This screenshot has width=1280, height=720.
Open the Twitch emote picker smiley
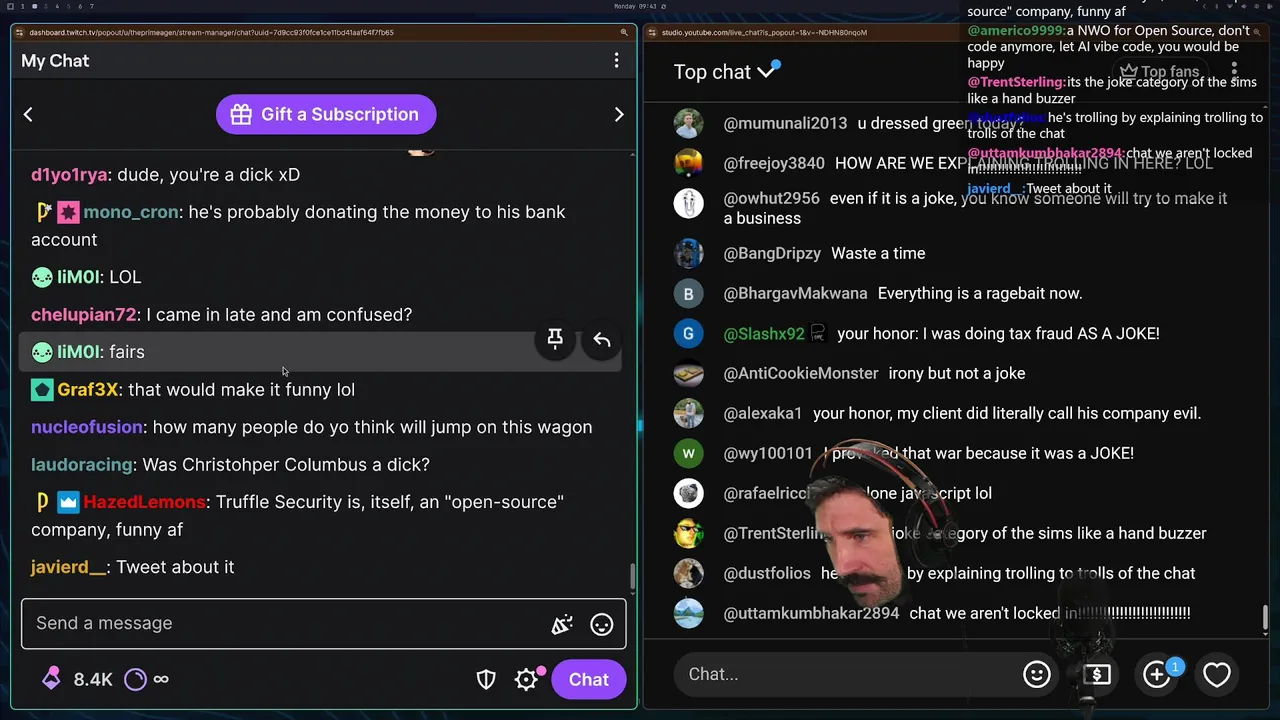point(602,624)
